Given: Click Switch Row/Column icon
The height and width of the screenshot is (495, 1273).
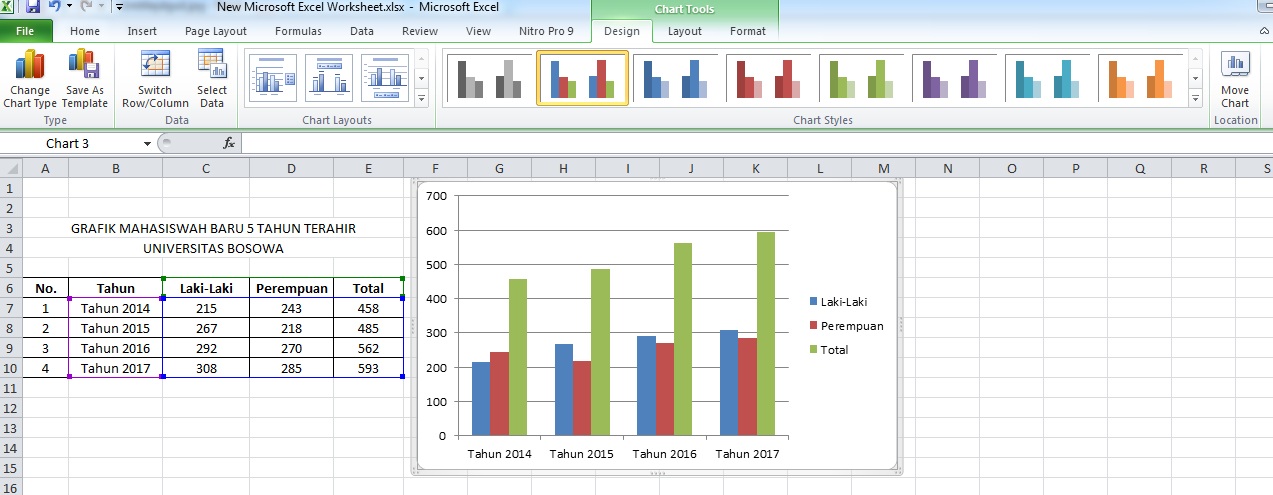Looking at the screenshot, I should [x=155, y=80].
